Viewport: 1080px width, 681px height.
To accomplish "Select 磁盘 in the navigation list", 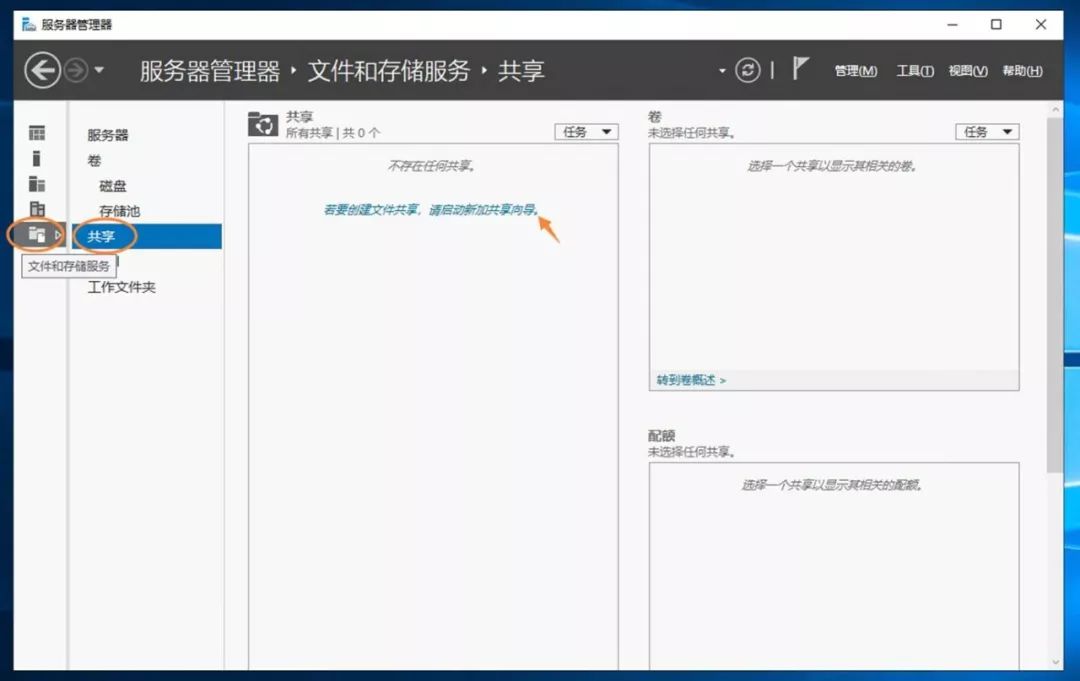I will pyautogui.click(x=113, y=186).
